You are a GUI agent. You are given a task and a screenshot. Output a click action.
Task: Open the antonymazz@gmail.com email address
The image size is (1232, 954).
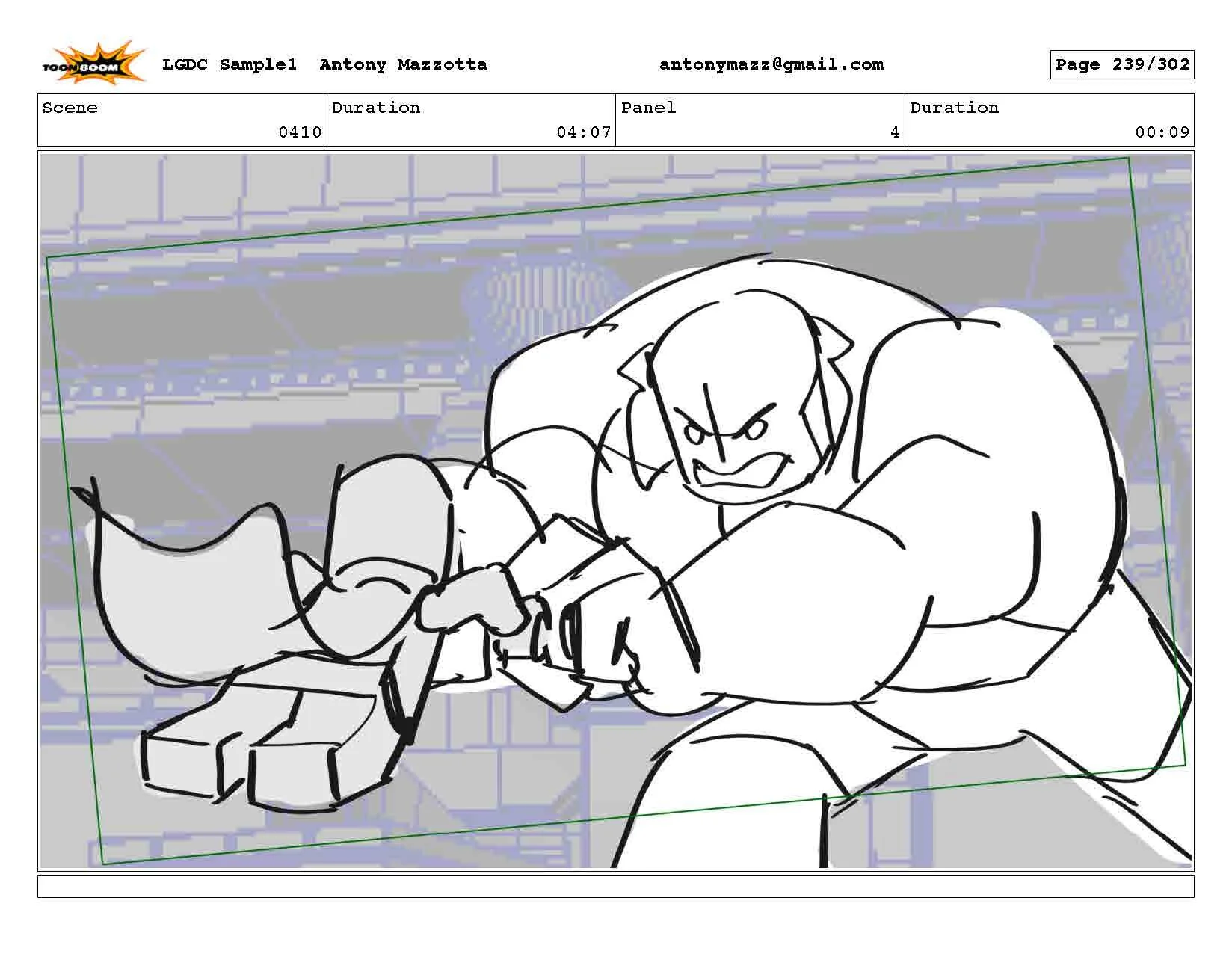(x=771, y=65)
